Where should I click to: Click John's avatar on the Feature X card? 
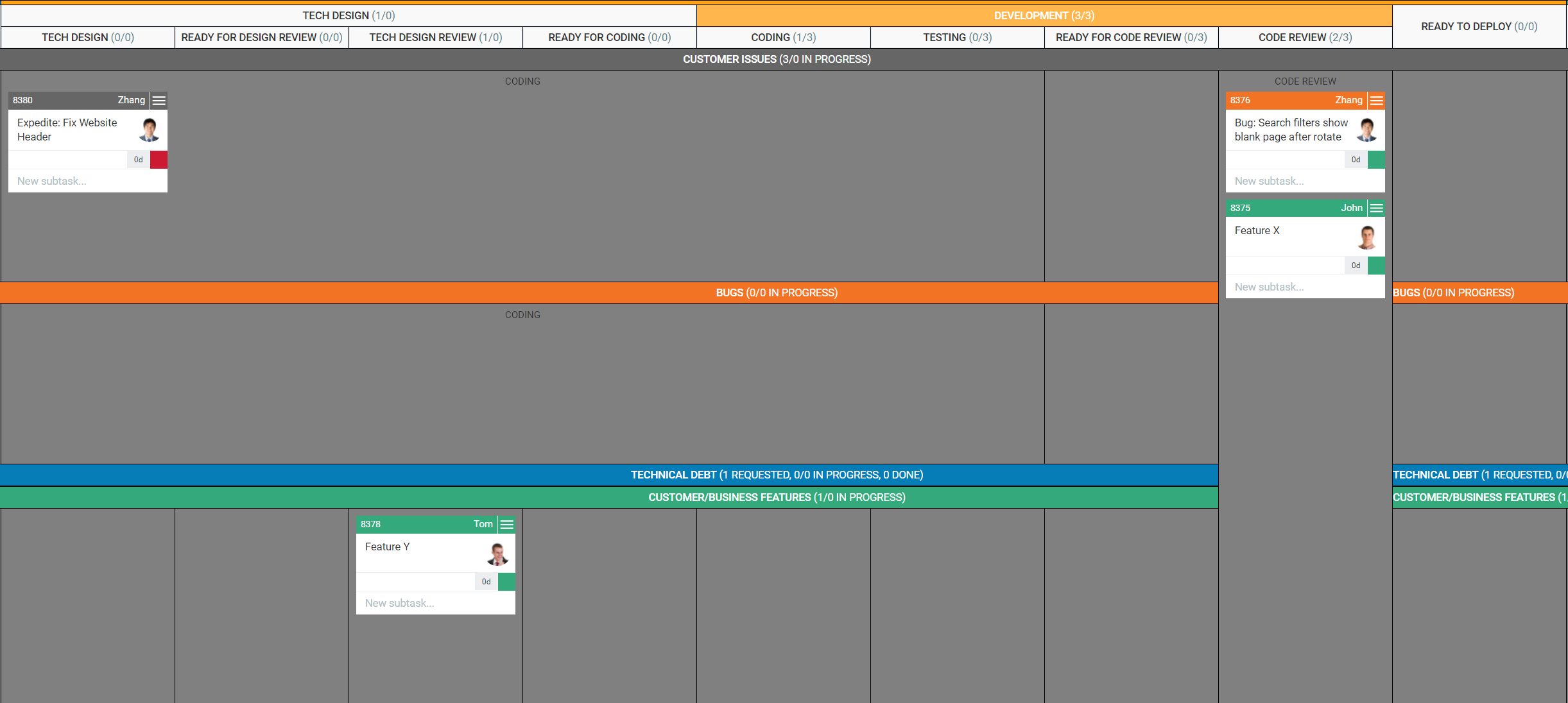pos(1367,237)
